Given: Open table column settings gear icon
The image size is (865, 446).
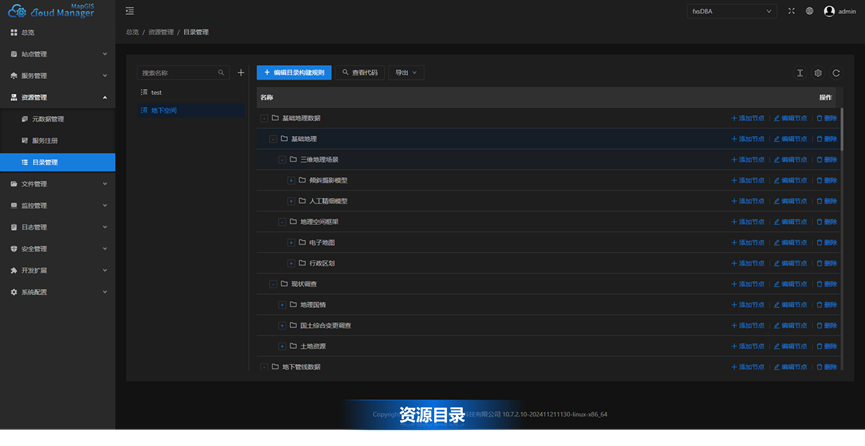Looking at the screenshot, I should 818,73.
